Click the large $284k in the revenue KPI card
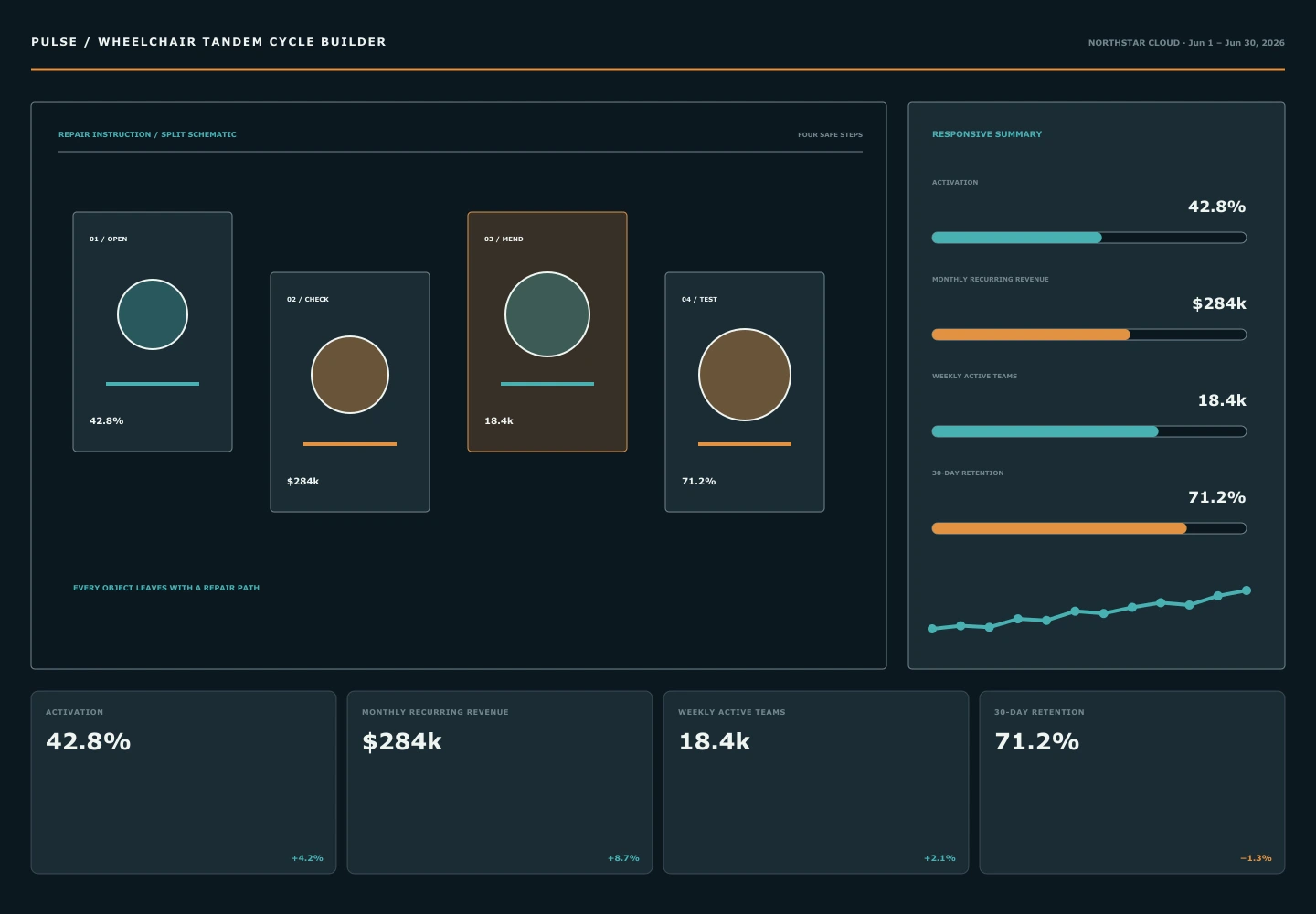The width and height of the screenshot is (1316, 914). click(x=402, y=742)
